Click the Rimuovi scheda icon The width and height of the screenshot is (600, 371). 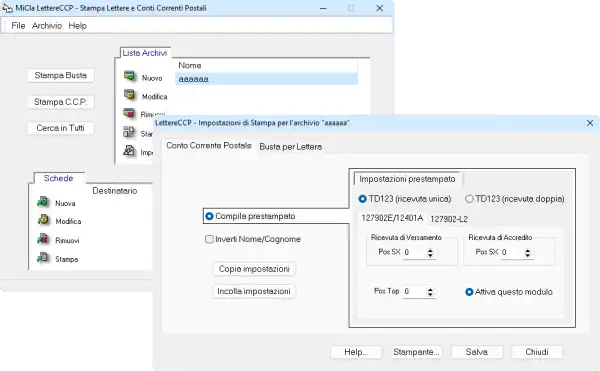click(x=43, y=239)
